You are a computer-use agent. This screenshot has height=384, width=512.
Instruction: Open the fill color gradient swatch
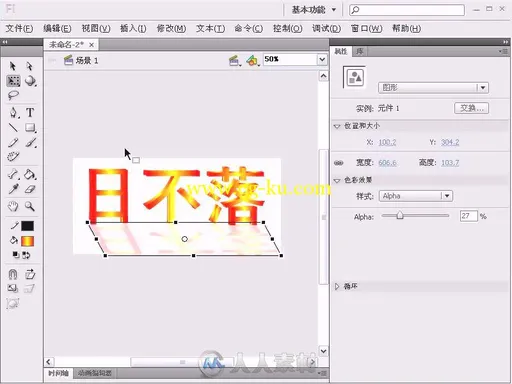[27, 241]
